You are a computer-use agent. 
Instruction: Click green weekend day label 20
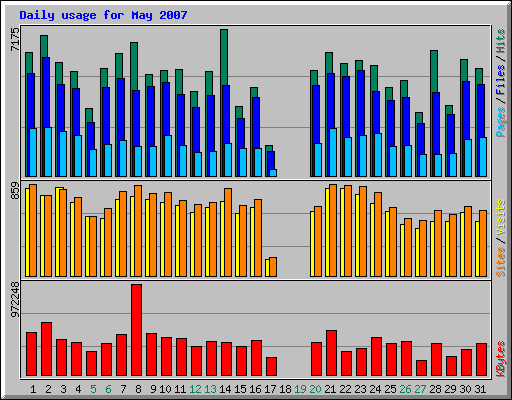315,389
